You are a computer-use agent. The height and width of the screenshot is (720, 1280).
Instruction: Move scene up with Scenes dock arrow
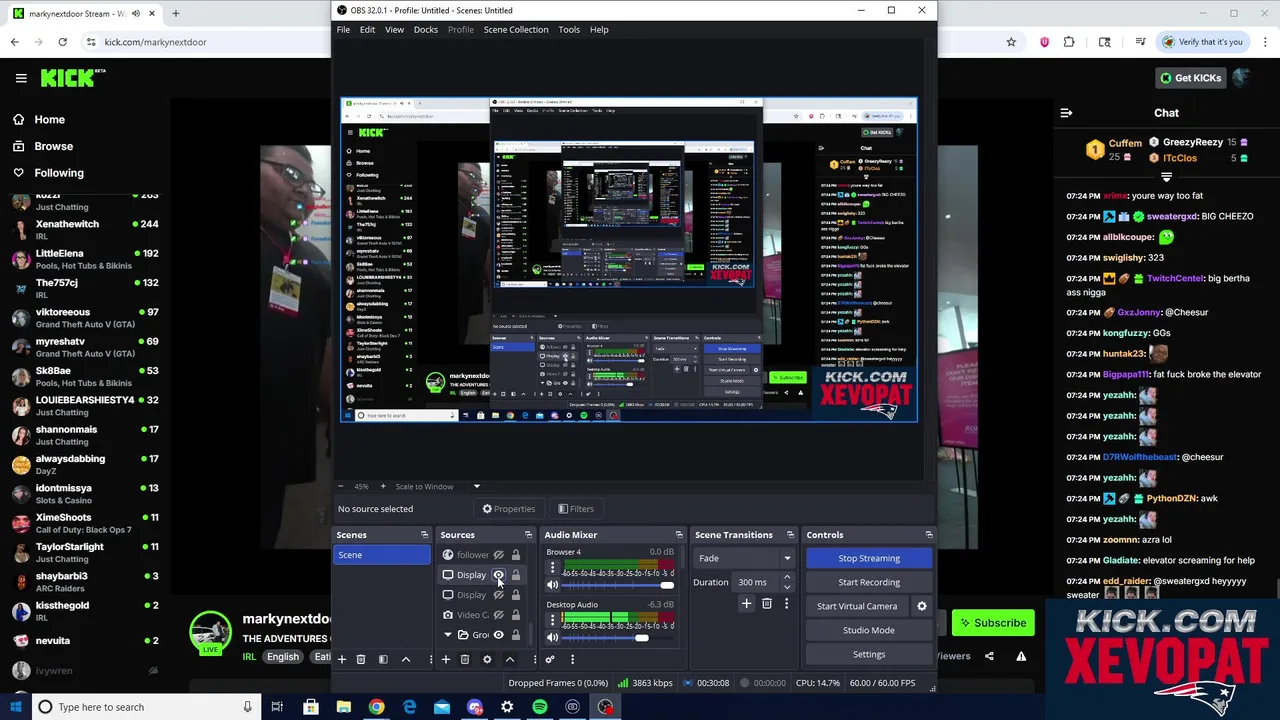pyautogui.click(x=405, y=659)
